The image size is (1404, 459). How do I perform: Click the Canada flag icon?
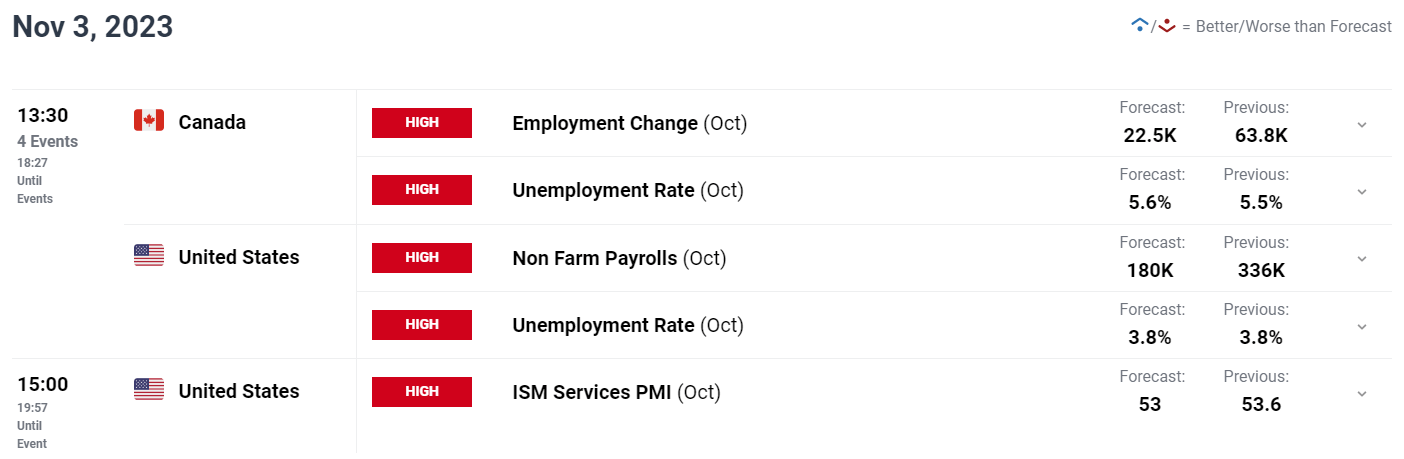coord(149,121)
